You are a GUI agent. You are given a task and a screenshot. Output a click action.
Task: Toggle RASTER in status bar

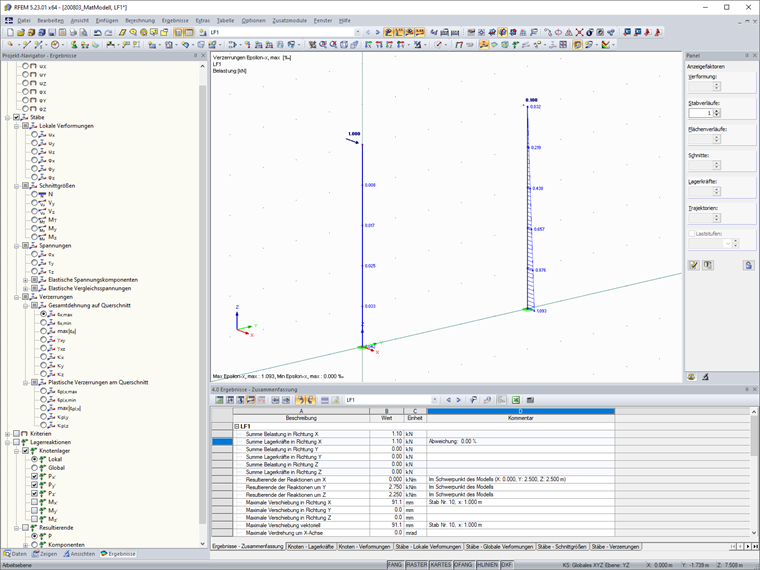click(416, 565)
